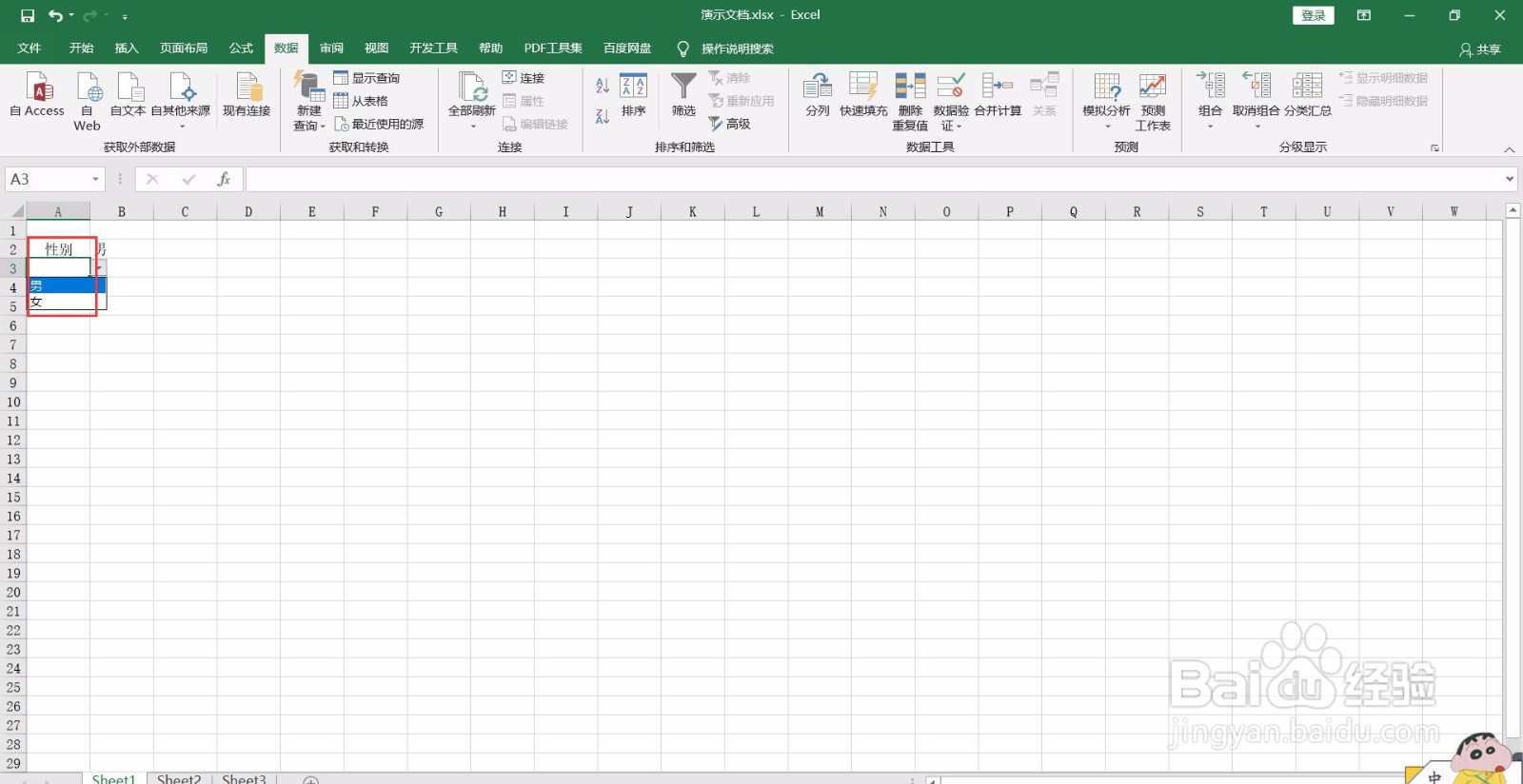Import data From Text file
1523x784 pixels.
click(128, 95)
